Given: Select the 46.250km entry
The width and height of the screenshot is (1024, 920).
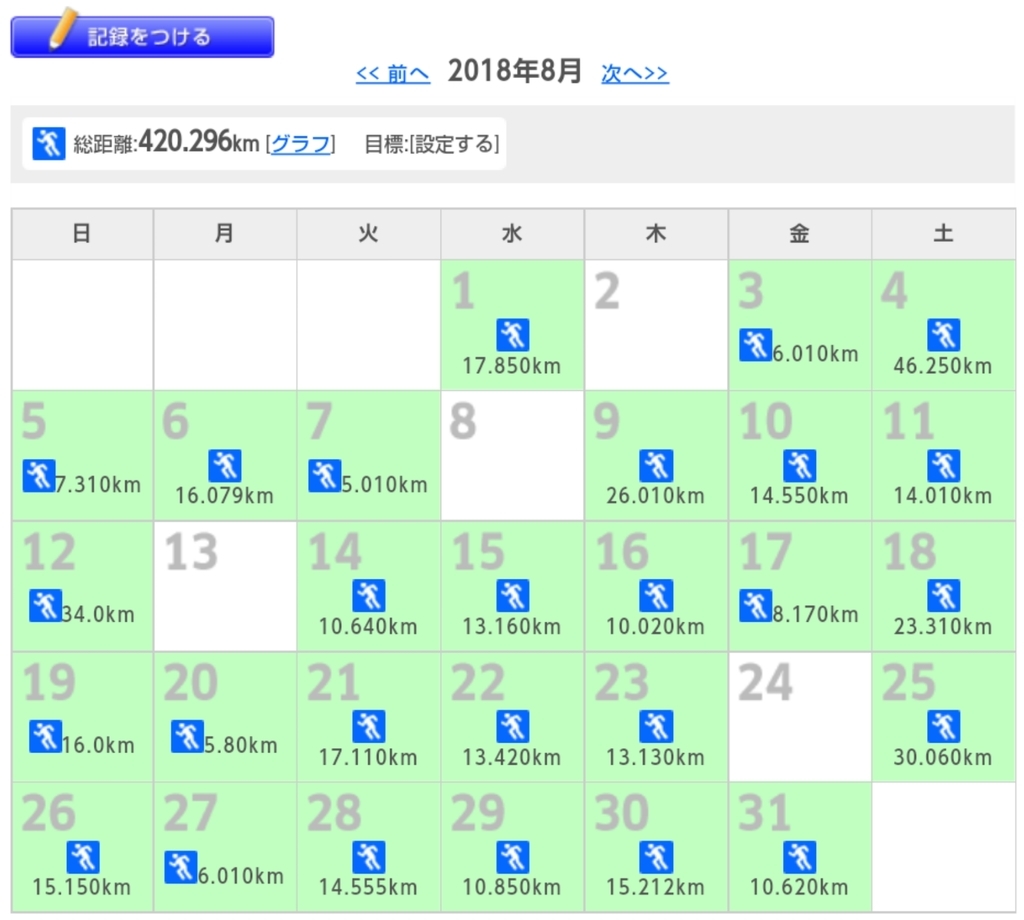Looking at the screenshot, I should click(x=943, y=366).
